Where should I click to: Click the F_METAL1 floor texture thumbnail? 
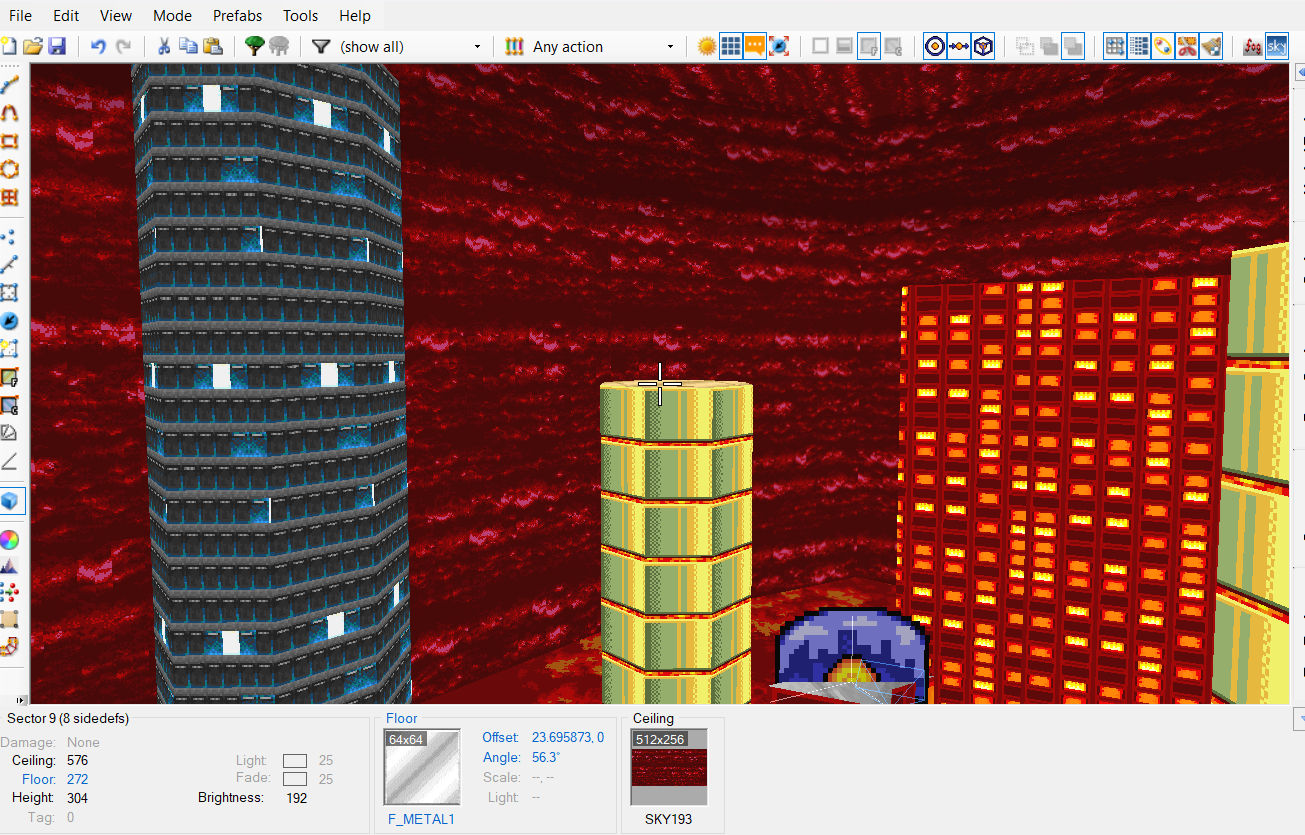423,767
